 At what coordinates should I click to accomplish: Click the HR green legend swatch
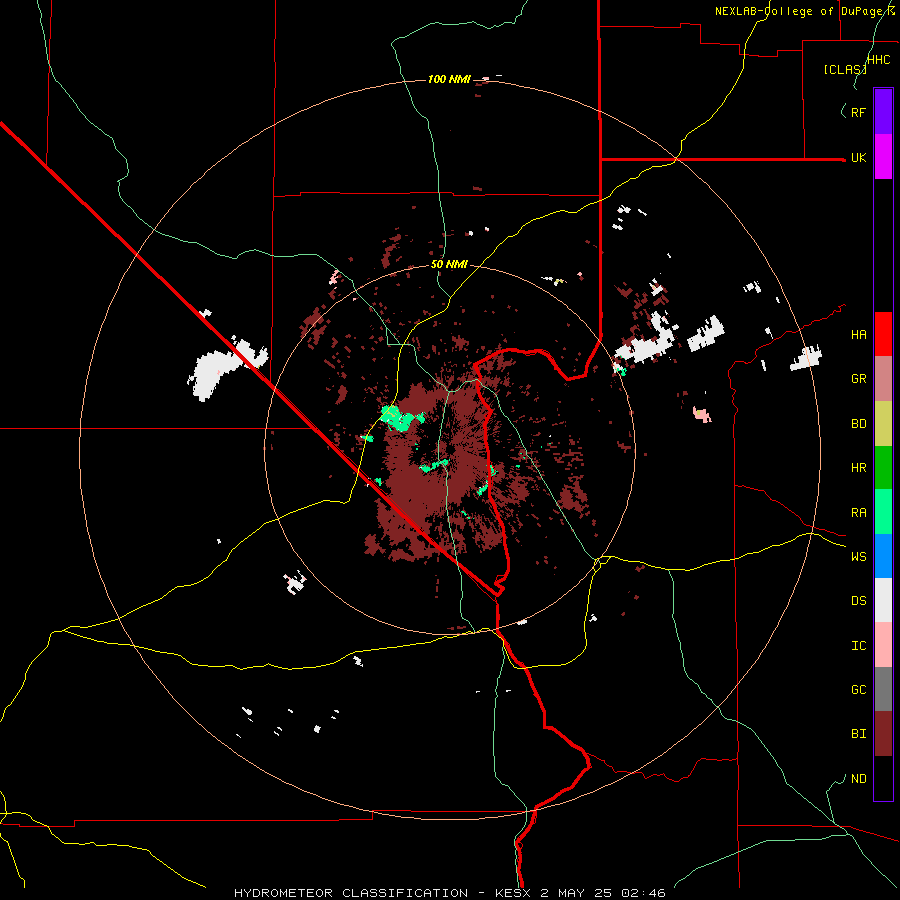click(883, 468)
